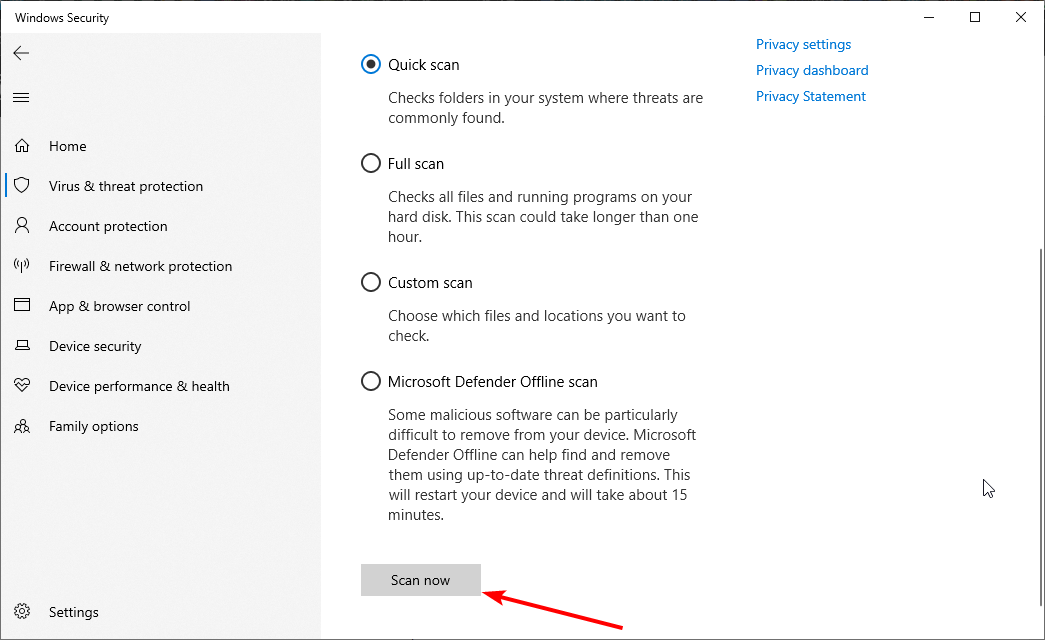The image size is (1045, 640).
Task: Open Settings in the sidebar
Action: click(x=160, y=612)
